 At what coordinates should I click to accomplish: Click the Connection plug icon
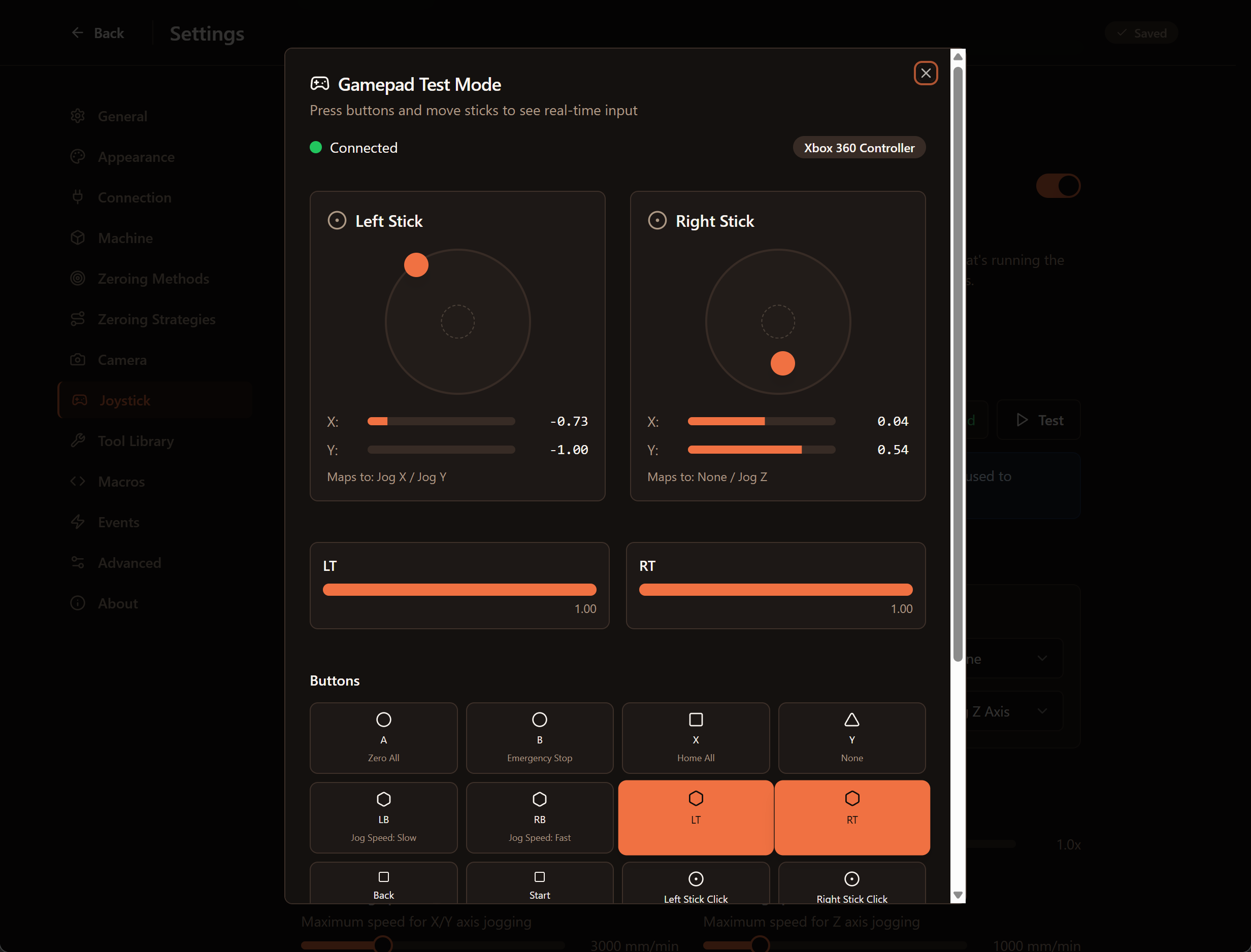pos(78,197)
